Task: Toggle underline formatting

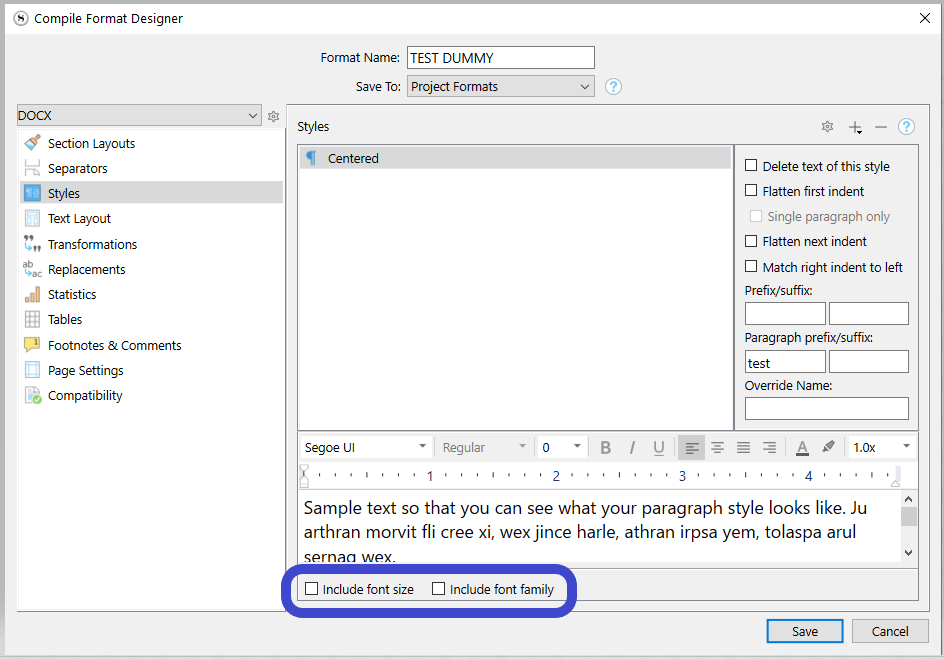Action: click(x=659, y=447)
